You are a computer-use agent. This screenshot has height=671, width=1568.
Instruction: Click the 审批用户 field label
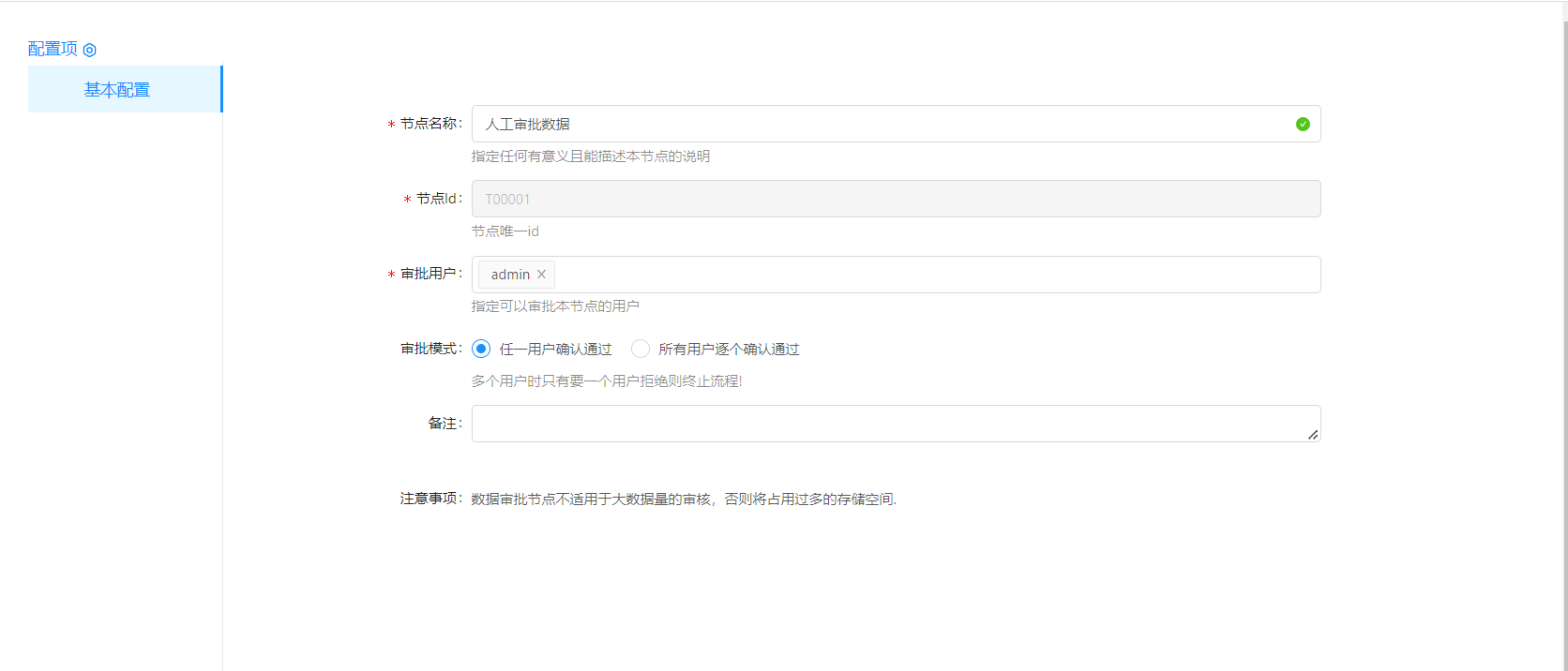[x=429, y=274]
